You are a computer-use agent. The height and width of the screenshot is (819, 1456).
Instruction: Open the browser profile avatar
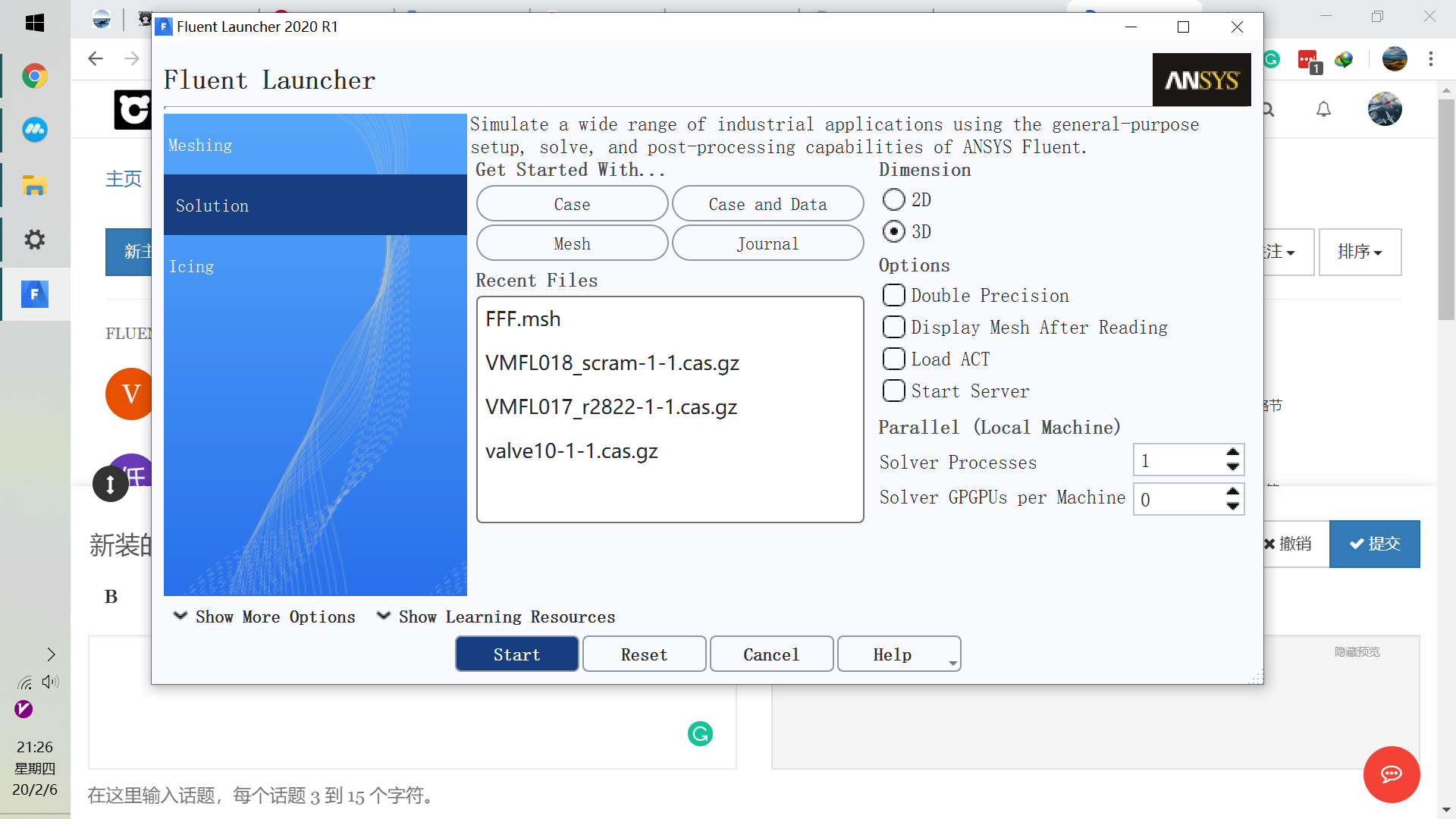pos(1394,59)
